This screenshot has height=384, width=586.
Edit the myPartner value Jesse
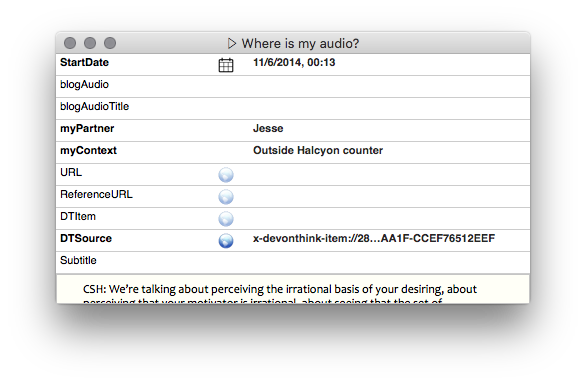coord(268,128)
